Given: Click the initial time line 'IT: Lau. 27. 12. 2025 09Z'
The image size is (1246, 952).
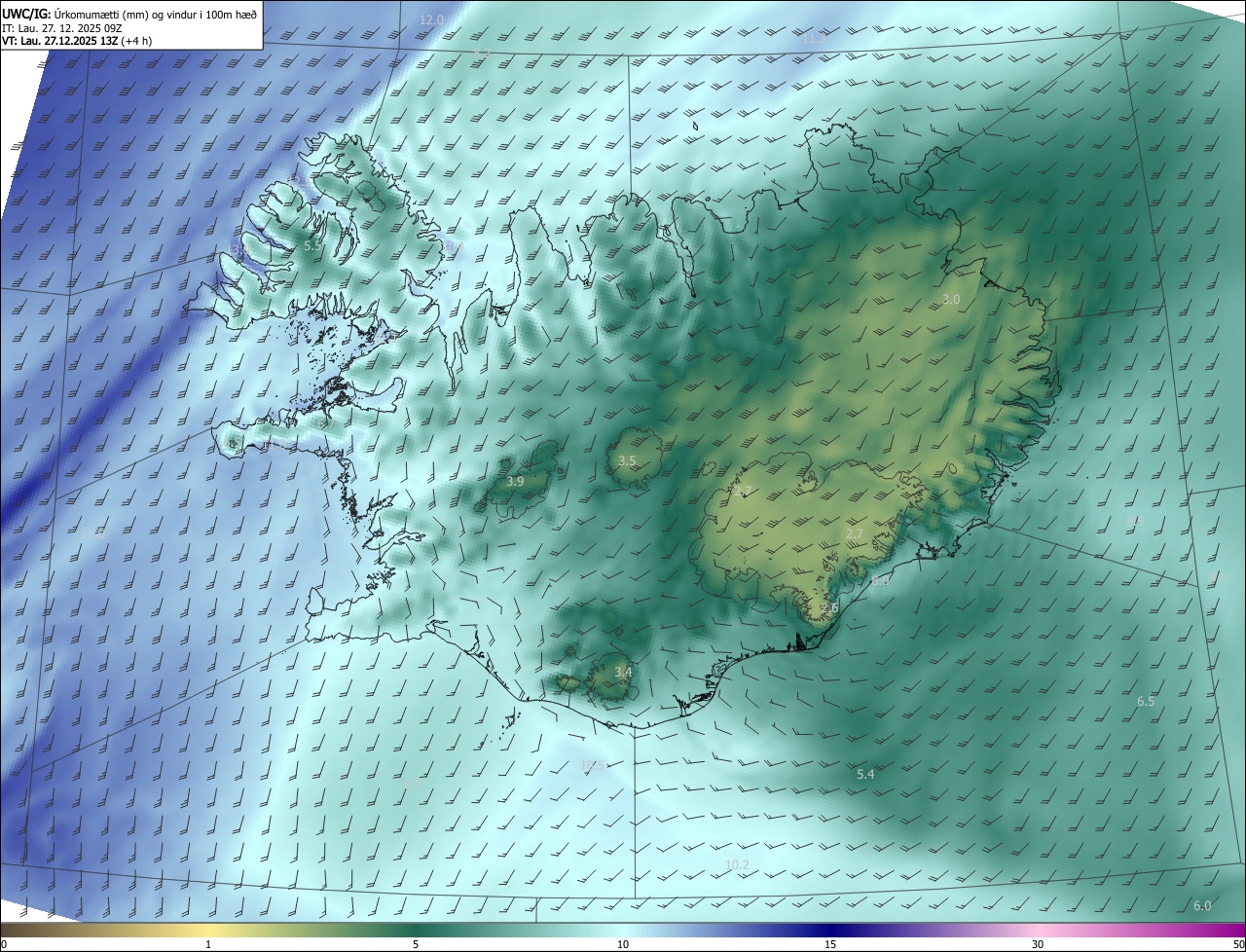Looking at the screenshot, I should click(62, 27).
